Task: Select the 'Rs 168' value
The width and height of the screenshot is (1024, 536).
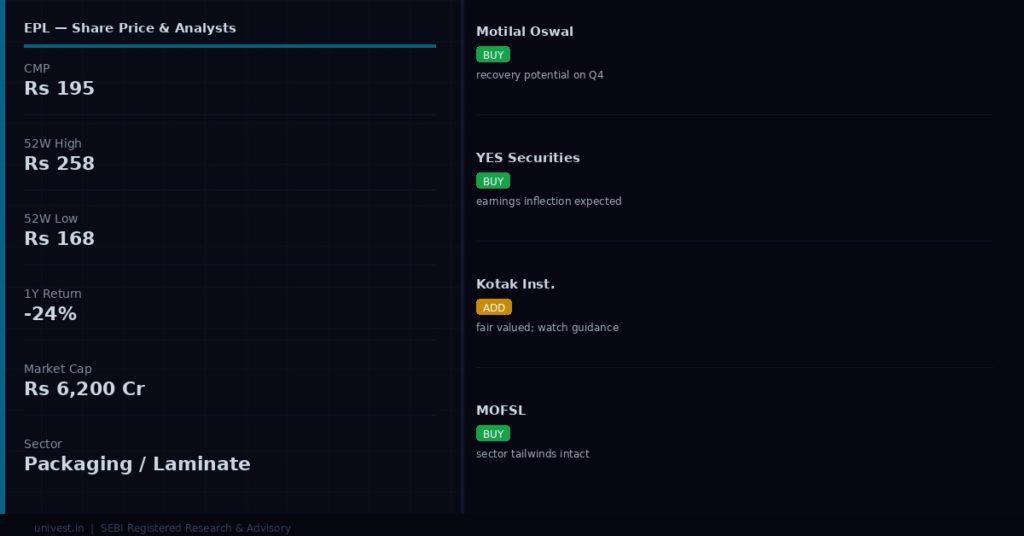Action: (x=59, y=238)
